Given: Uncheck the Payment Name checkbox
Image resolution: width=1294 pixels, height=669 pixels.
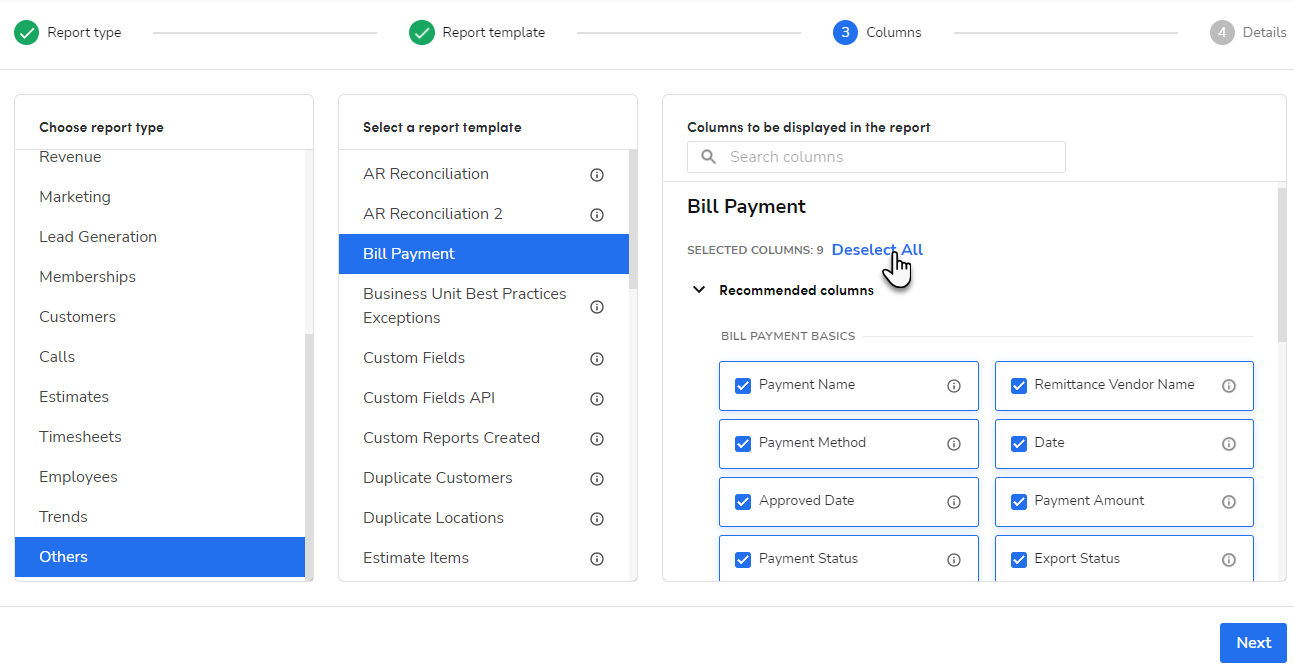Looking at the screenshot, I should pyautogui.click(x=743, y=386).
